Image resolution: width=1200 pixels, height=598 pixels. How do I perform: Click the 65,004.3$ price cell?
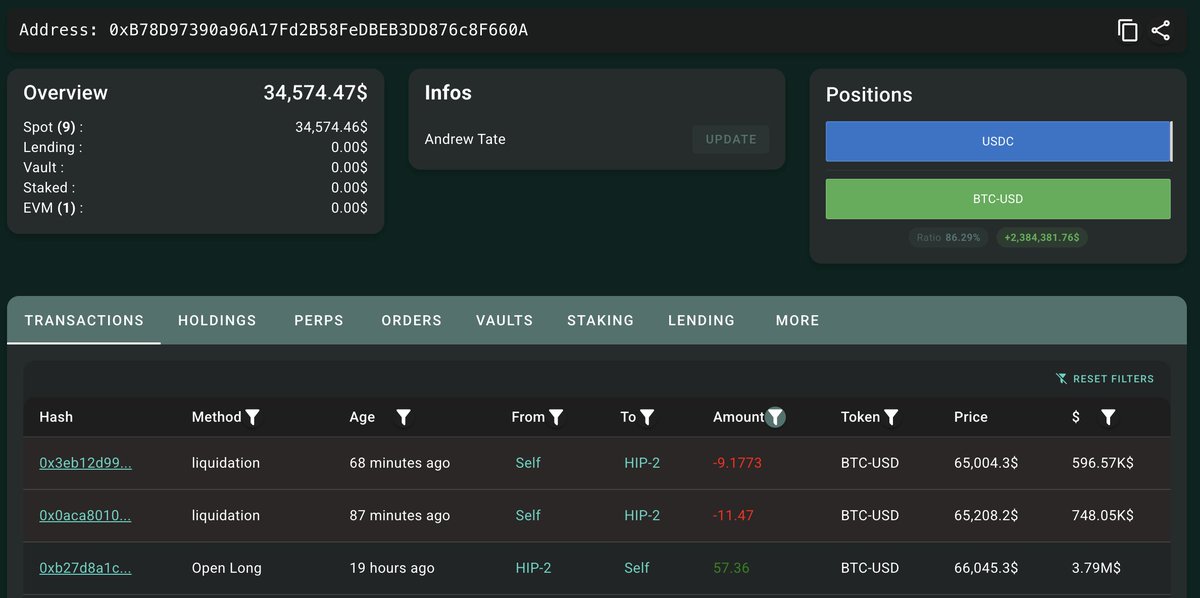coord(986,463)
